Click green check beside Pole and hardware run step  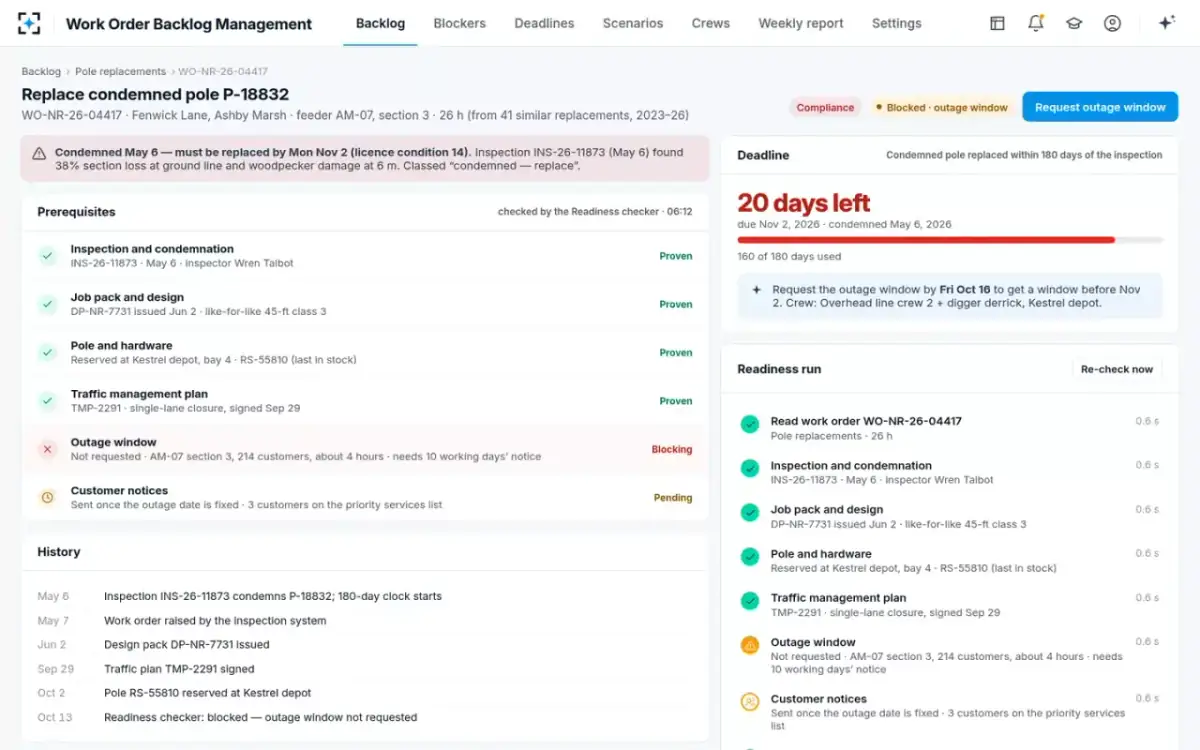click(750, 556)
